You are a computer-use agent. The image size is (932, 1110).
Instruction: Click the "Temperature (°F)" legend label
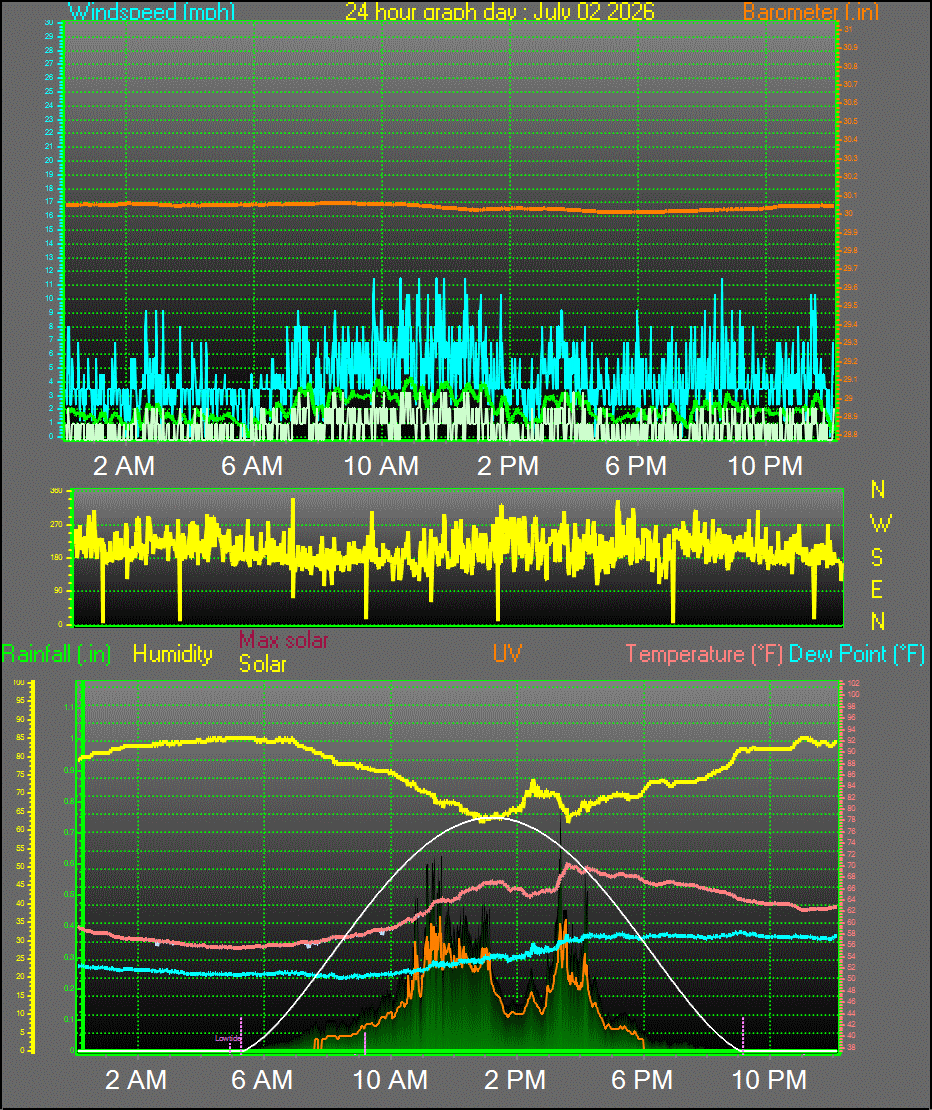click(704, 653)
